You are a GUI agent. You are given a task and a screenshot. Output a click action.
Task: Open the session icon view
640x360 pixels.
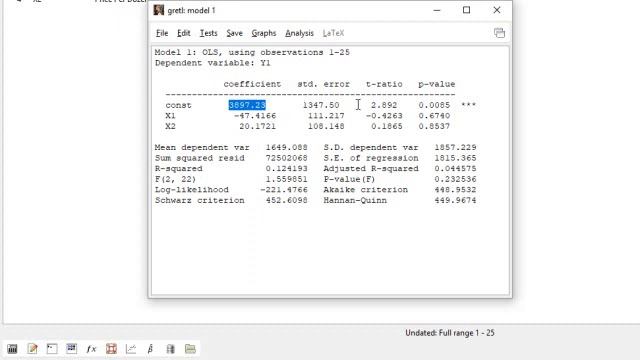point(71,349)
